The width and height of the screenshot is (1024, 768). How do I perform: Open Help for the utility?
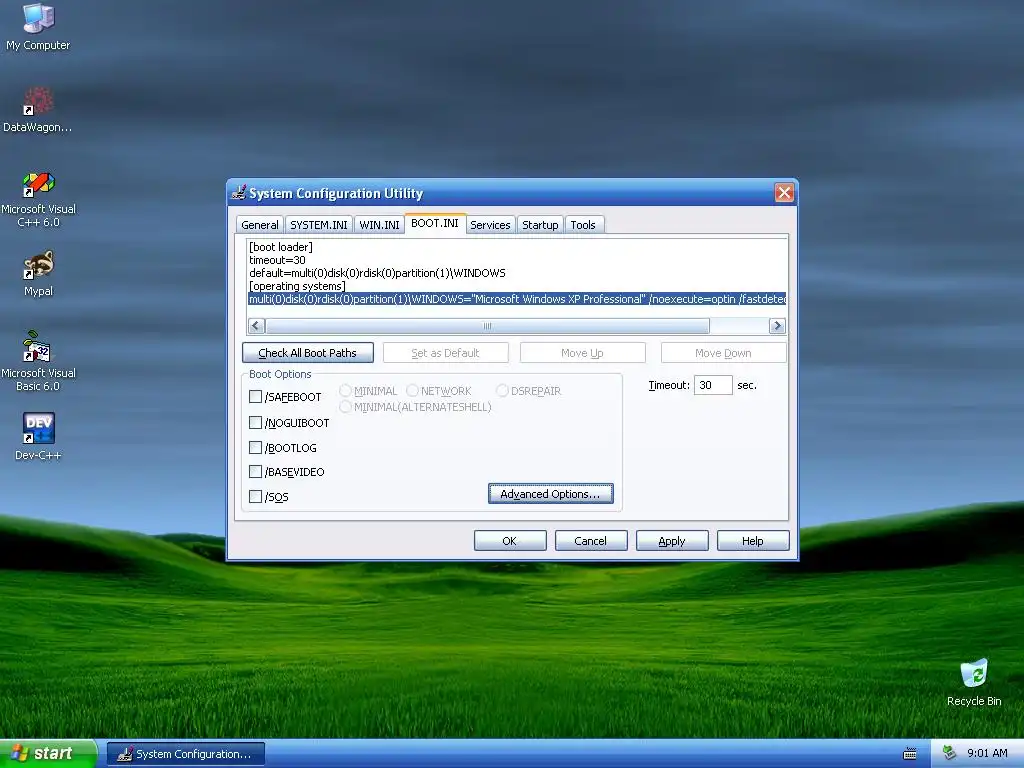click(x=752, y=541)
